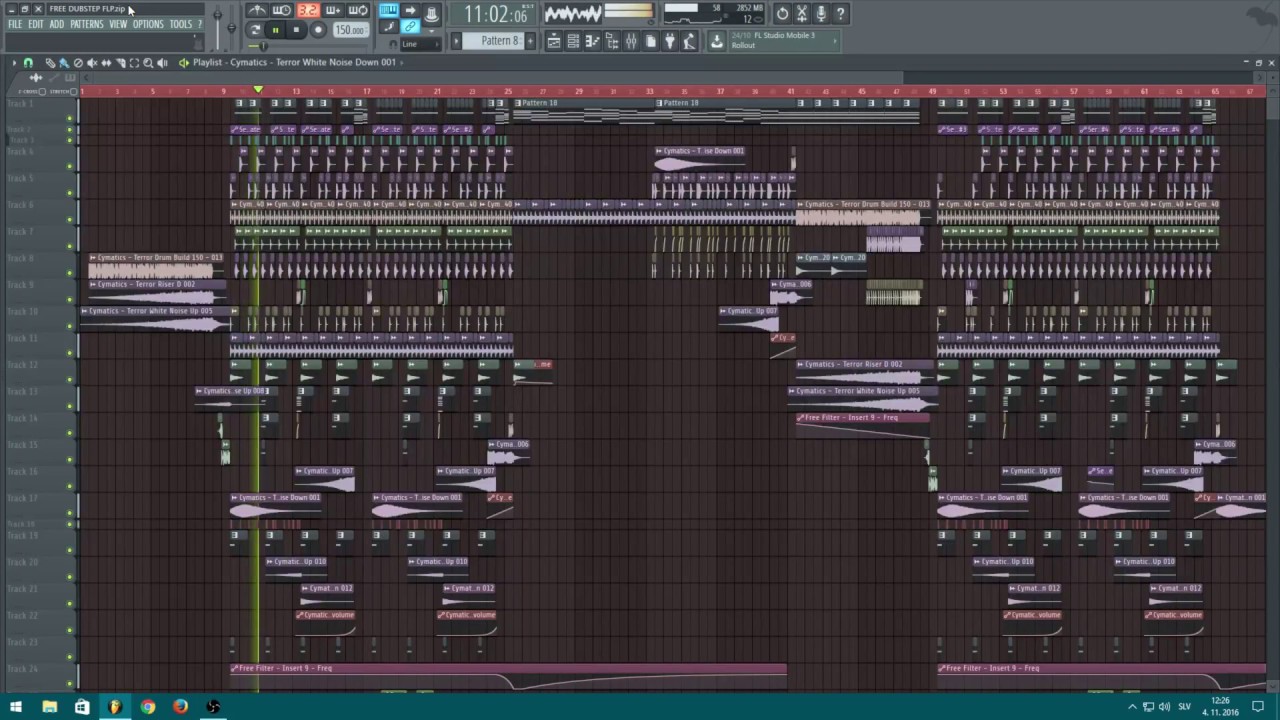
Task: Open the Mixer view button
Action: (631, 41)
